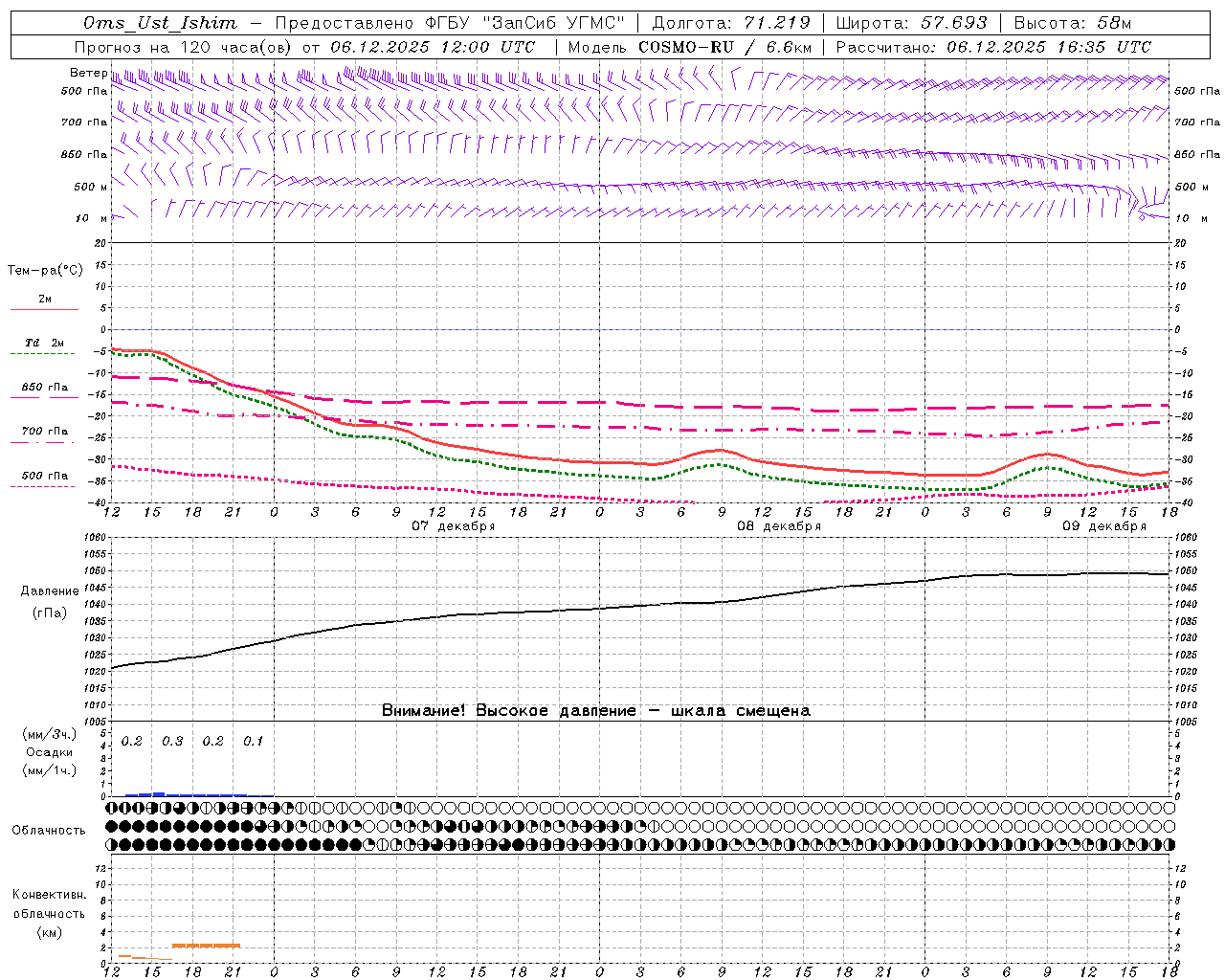Select the Облачность cloud cover label
Viewport: 1225px width, 980px height.
[x=49, y=830]
